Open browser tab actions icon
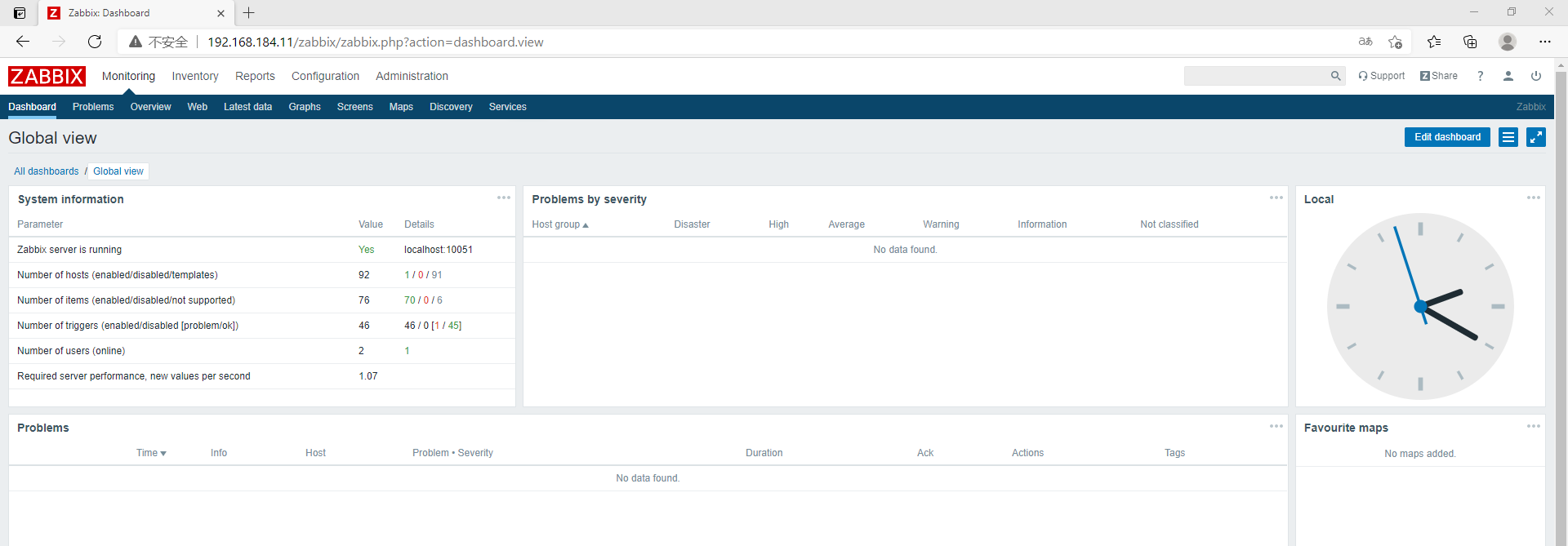Image resolution: width=1568 pixels, height=546 pixels. pos(20,13)
